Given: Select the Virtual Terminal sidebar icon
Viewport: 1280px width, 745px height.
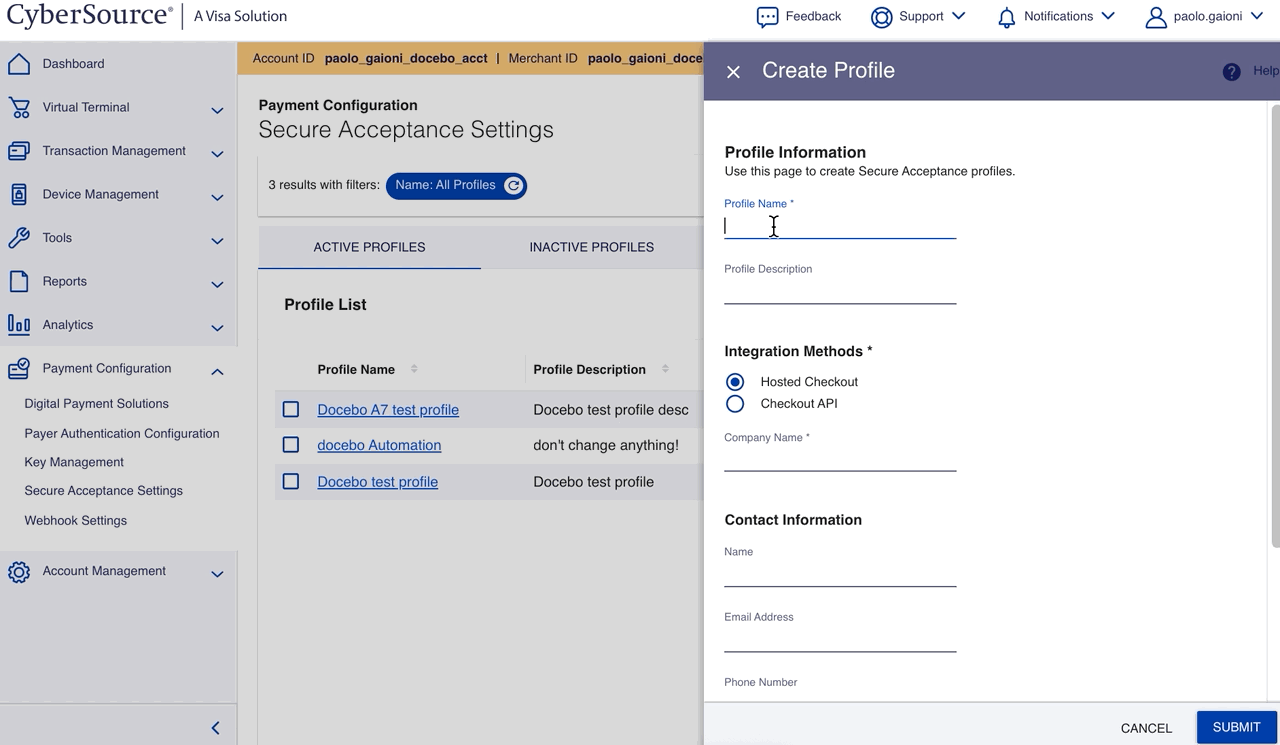Looking at the screenshot, I should point(20,107).
